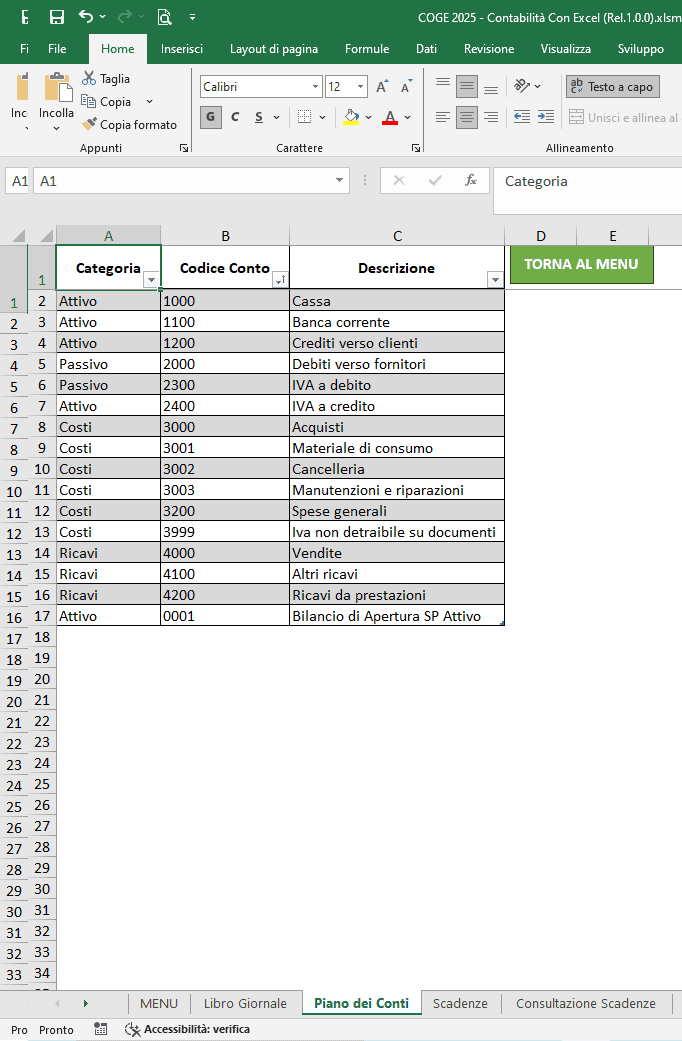The width and height of the screenshot is (682, 1041).
Task: Expand underline style options arrow
Action: 276,118
